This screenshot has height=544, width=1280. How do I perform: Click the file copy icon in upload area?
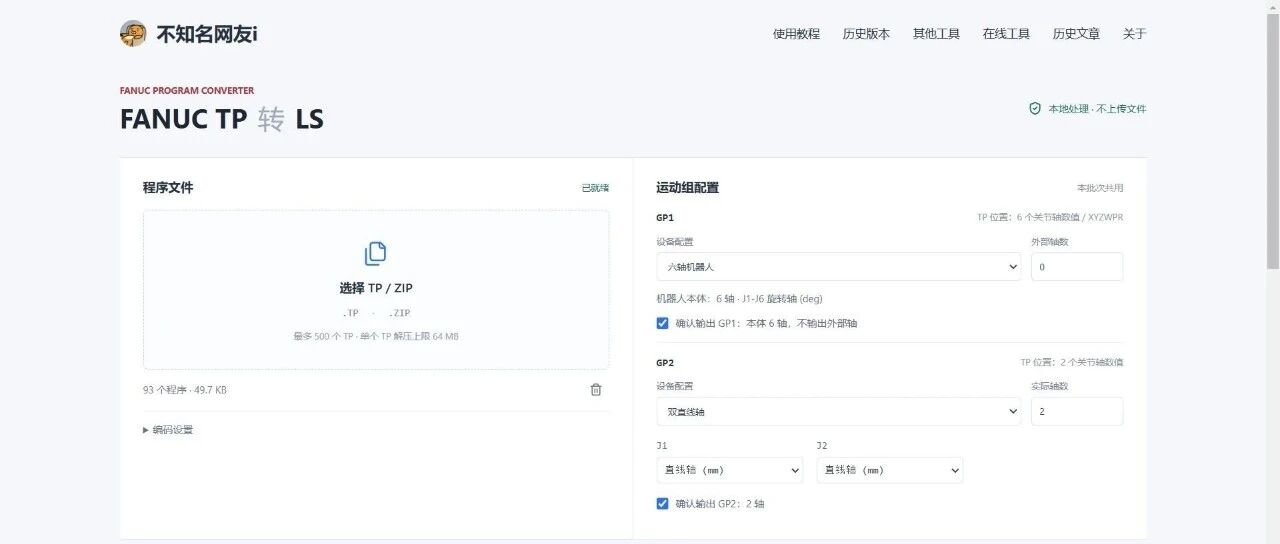(x=376, y=254)
